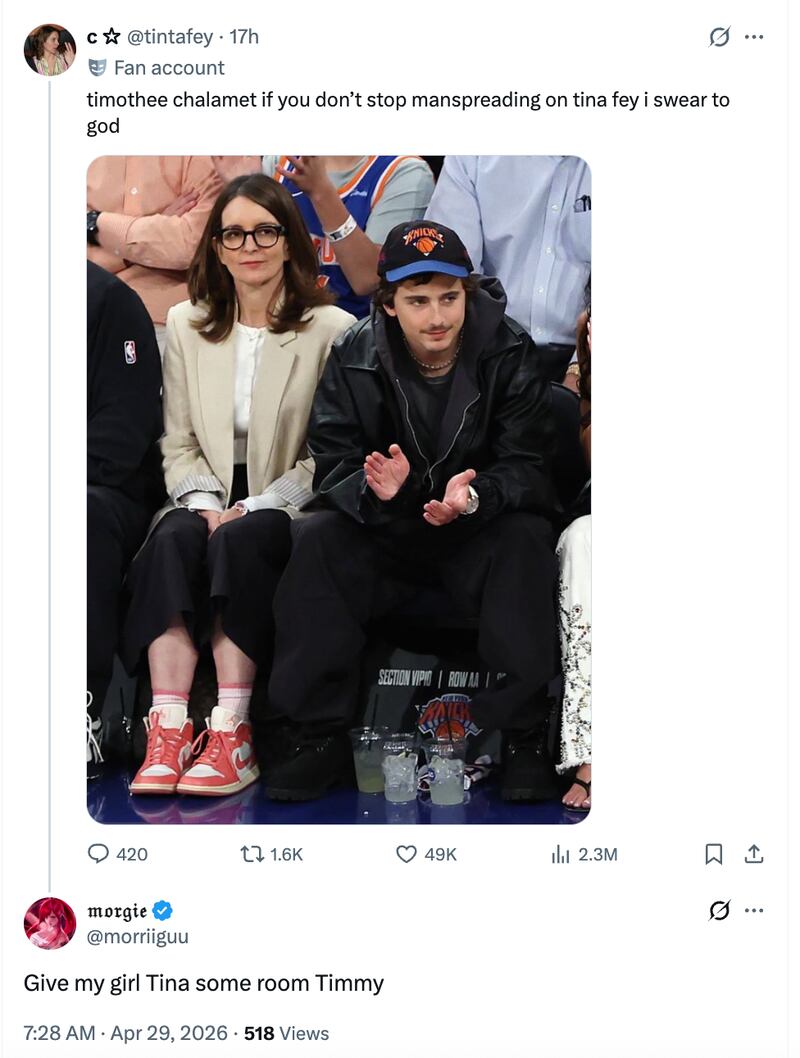800x1058 pixels.
Task: Bookmark the tintafey tweet
Action: coord(714,854)
